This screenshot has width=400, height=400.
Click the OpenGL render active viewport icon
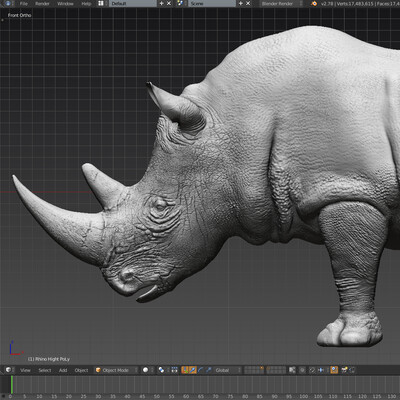click(344, 370)
